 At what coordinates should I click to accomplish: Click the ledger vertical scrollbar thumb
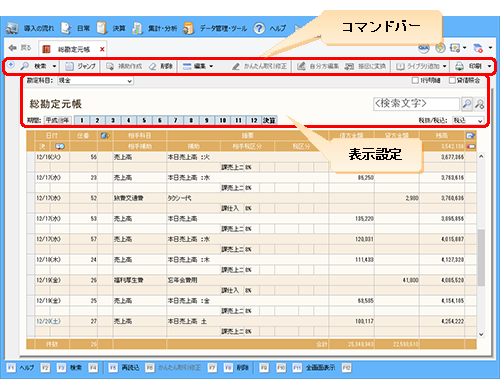point(481,257)
